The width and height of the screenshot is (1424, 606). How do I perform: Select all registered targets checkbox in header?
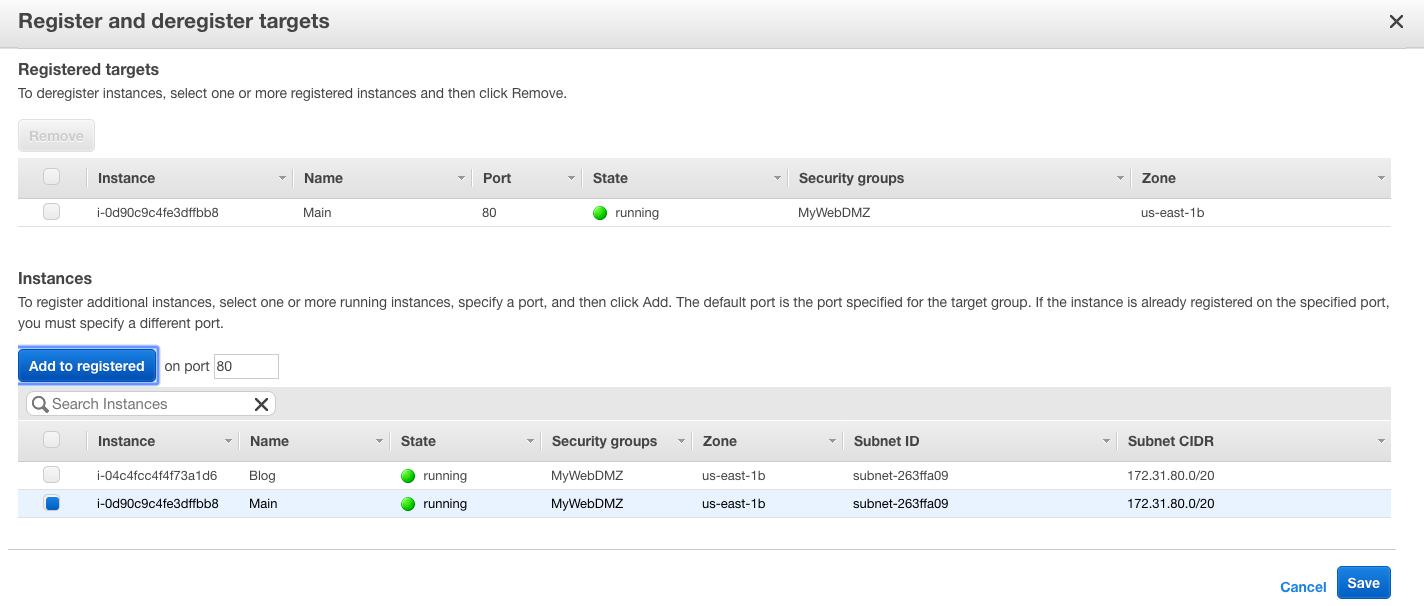click(52, 177)
